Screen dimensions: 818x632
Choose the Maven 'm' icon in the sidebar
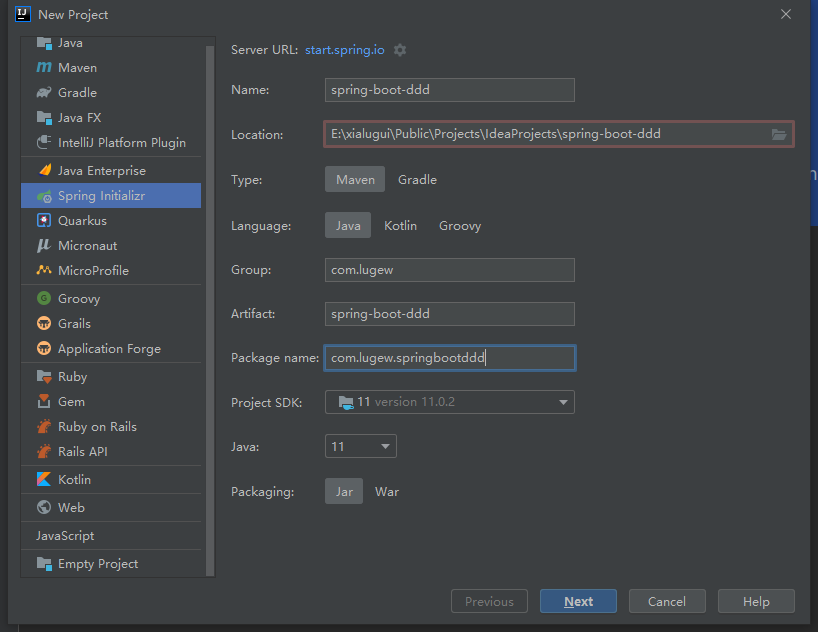click(44, 67)
